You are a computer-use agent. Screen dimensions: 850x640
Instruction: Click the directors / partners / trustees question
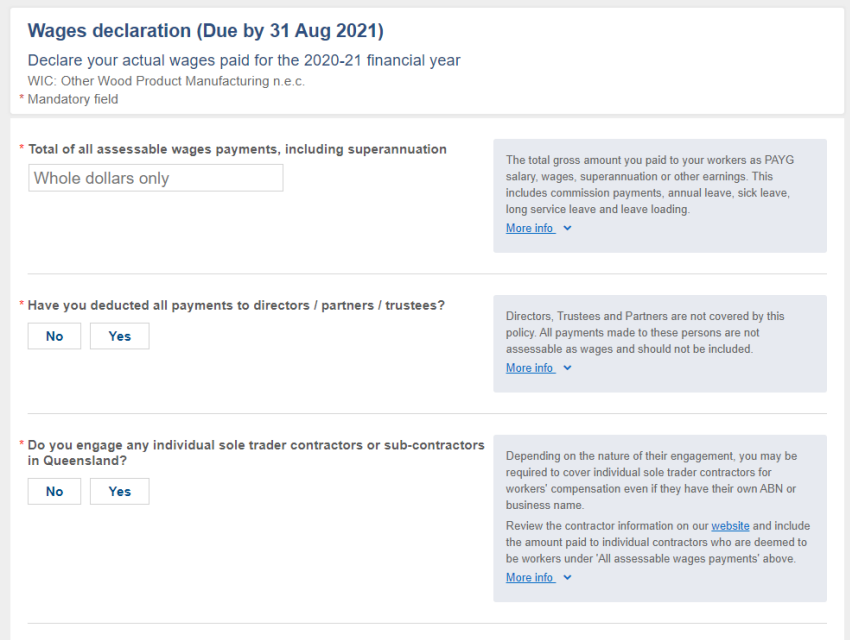236,305
